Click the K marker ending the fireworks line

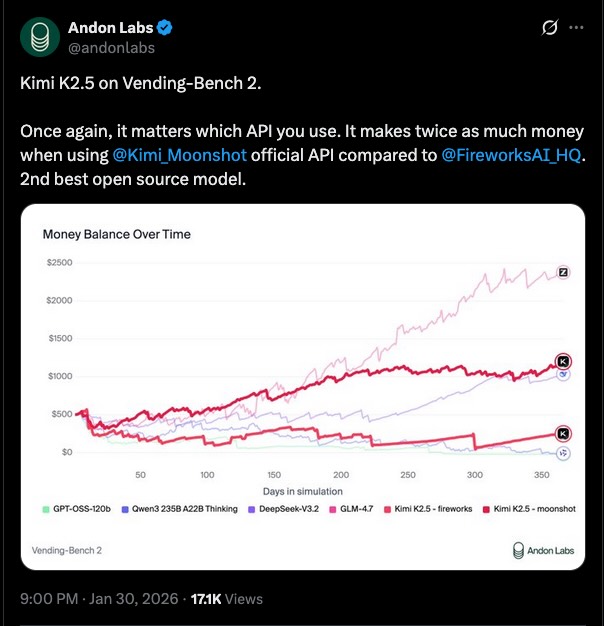(564, 433)
